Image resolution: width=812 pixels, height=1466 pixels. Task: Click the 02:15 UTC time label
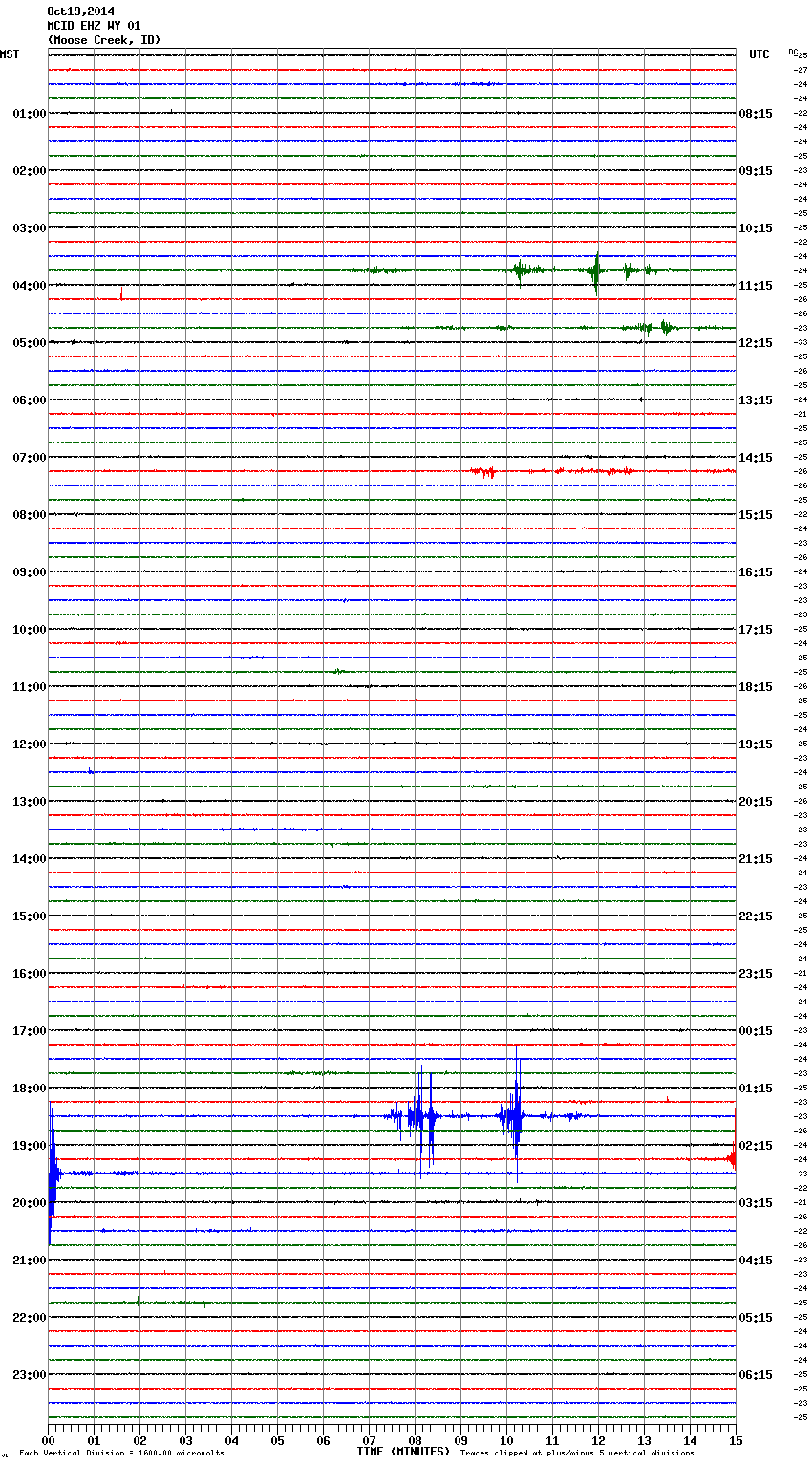(756, 1146)
